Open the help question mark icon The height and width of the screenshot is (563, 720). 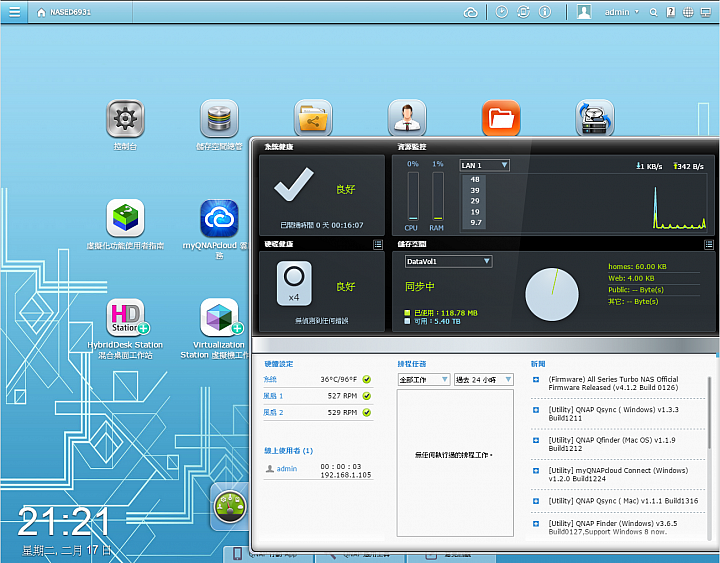tap(670, 12)
